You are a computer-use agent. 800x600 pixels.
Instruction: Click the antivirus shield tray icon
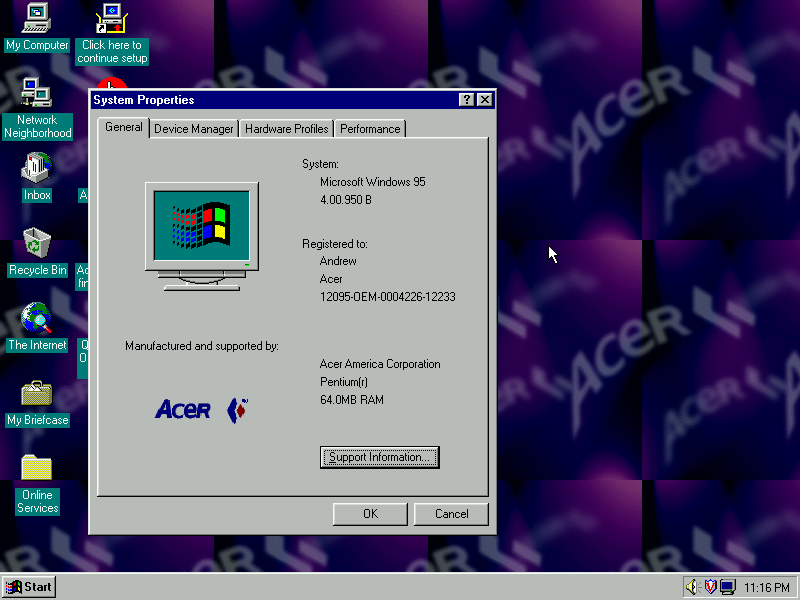point(710,587)
